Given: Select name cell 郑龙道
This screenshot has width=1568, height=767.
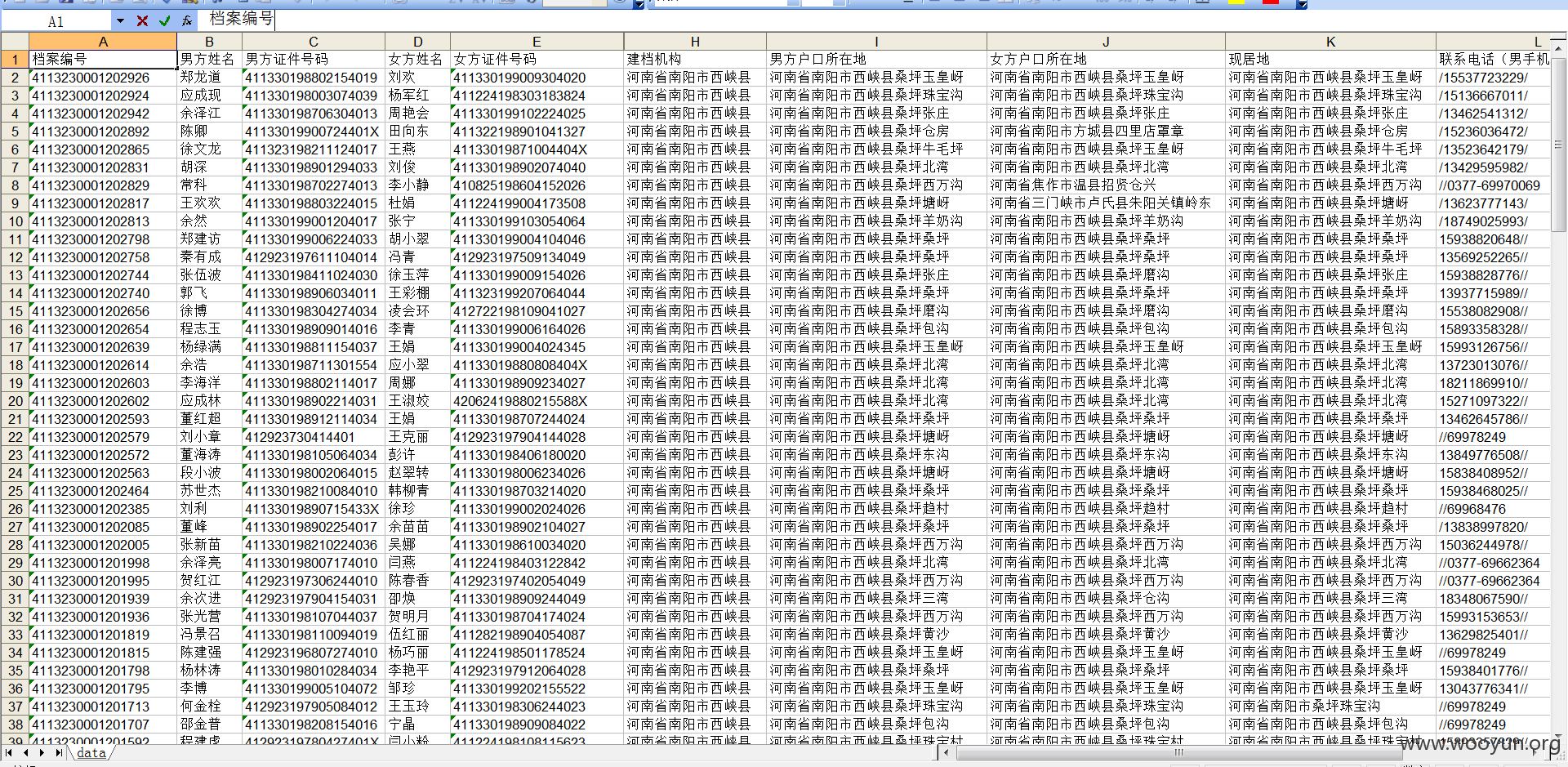Looking at the screenshot, I should point(209,78).
